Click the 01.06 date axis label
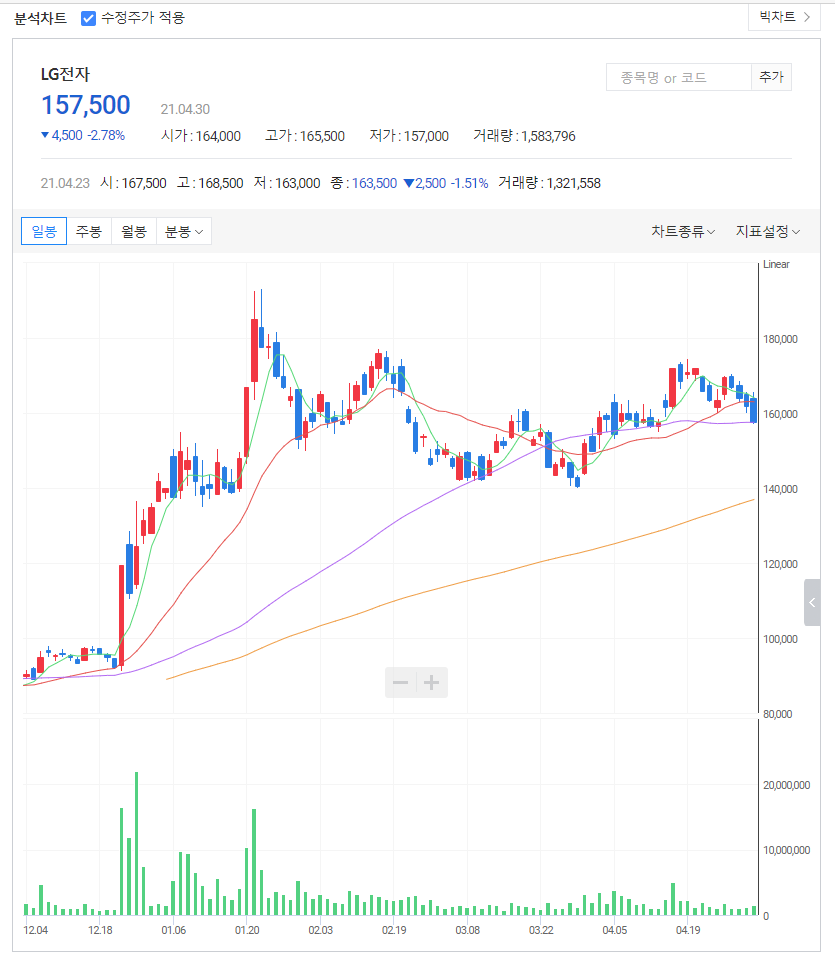Viewport: 835px width, 960px height. pos(173,930)
